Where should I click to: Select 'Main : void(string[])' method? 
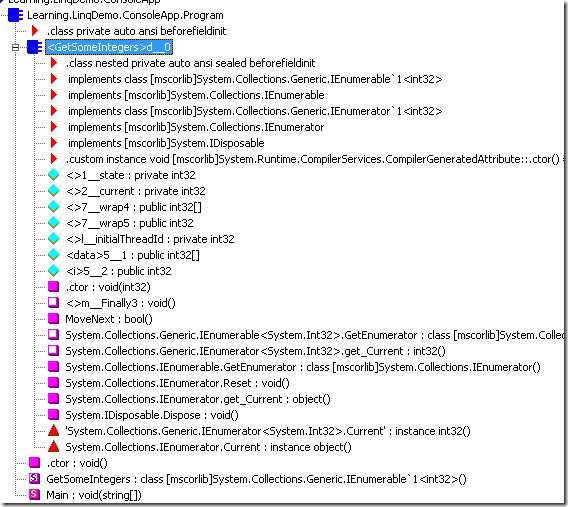click(x=94, y=495)
